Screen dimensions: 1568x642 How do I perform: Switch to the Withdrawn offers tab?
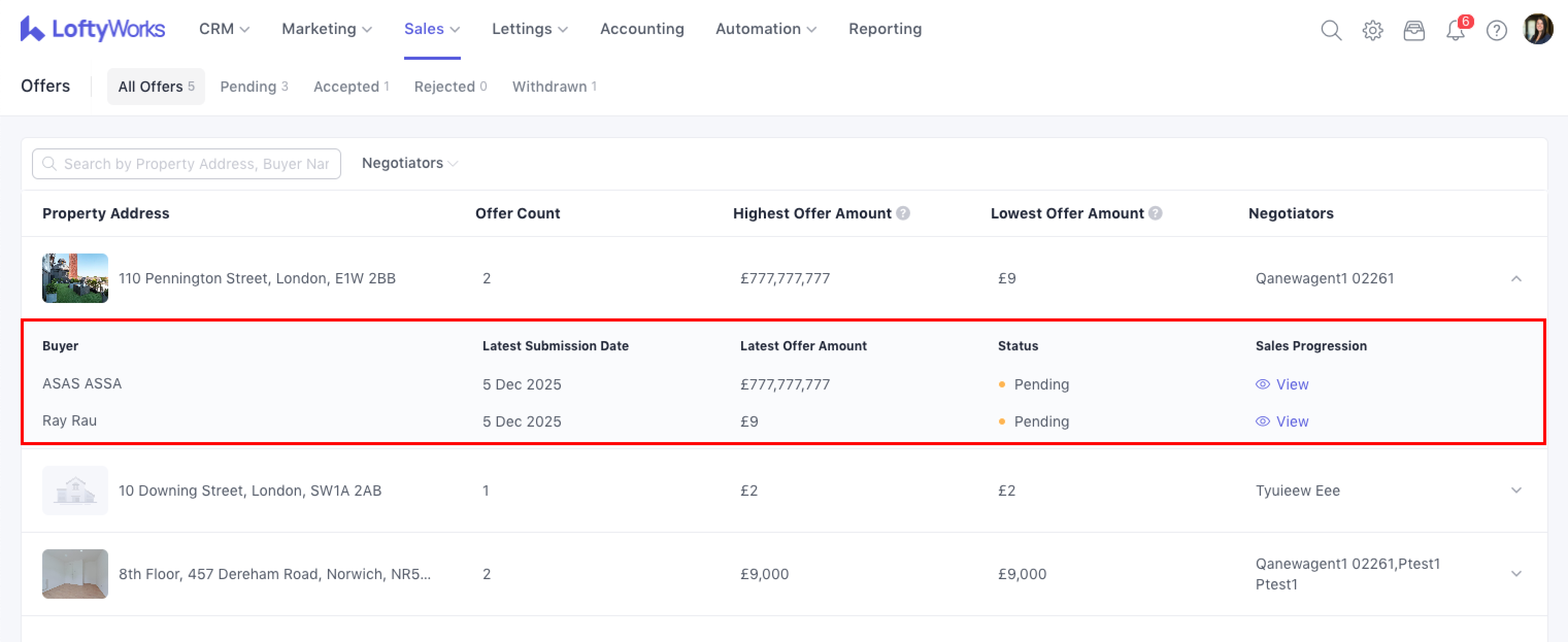(x=554, y=87)
